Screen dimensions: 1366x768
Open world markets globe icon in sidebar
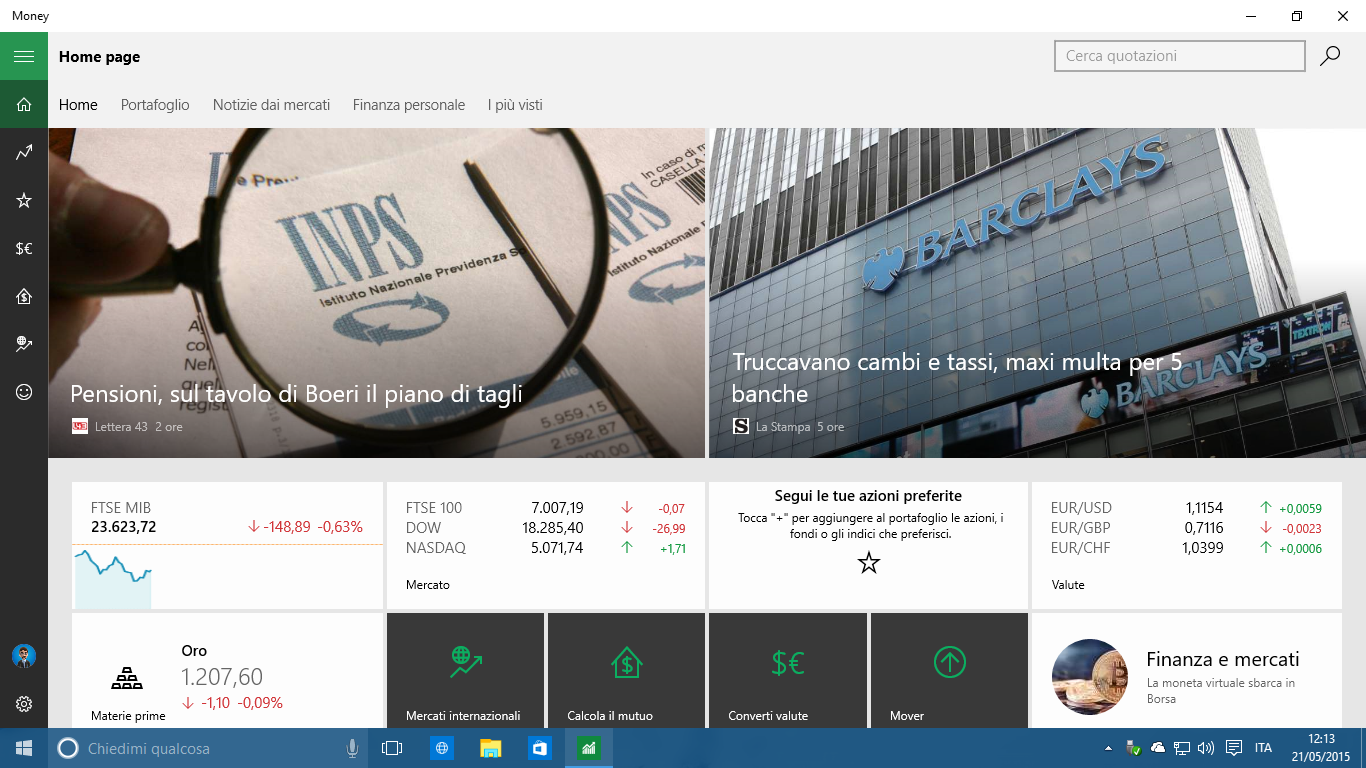(24, 344)
